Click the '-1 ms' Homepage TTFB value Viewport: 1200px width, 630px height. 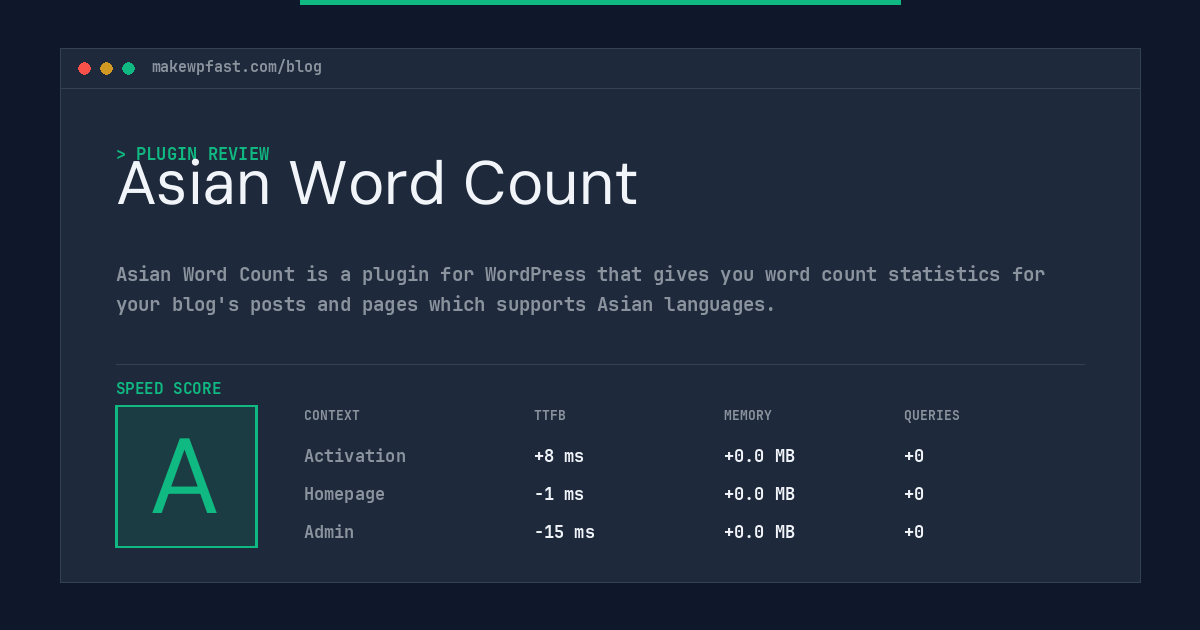pos(559,494)
